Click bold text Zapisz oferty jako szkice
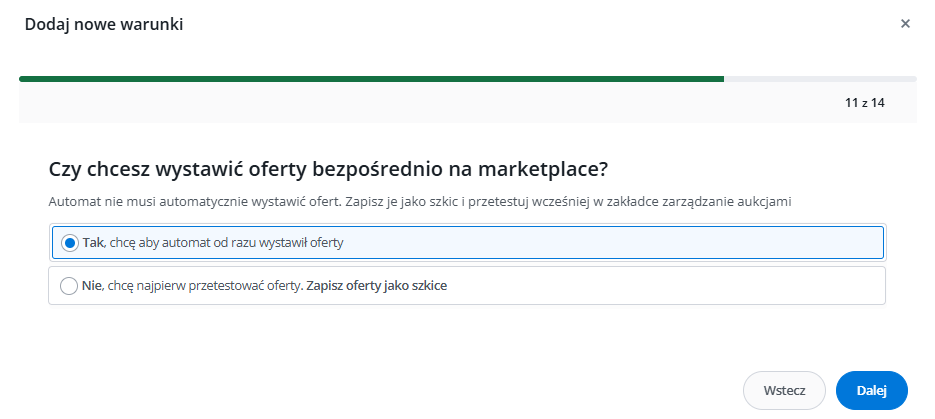The image size is (935, 419). pos(377,286)
